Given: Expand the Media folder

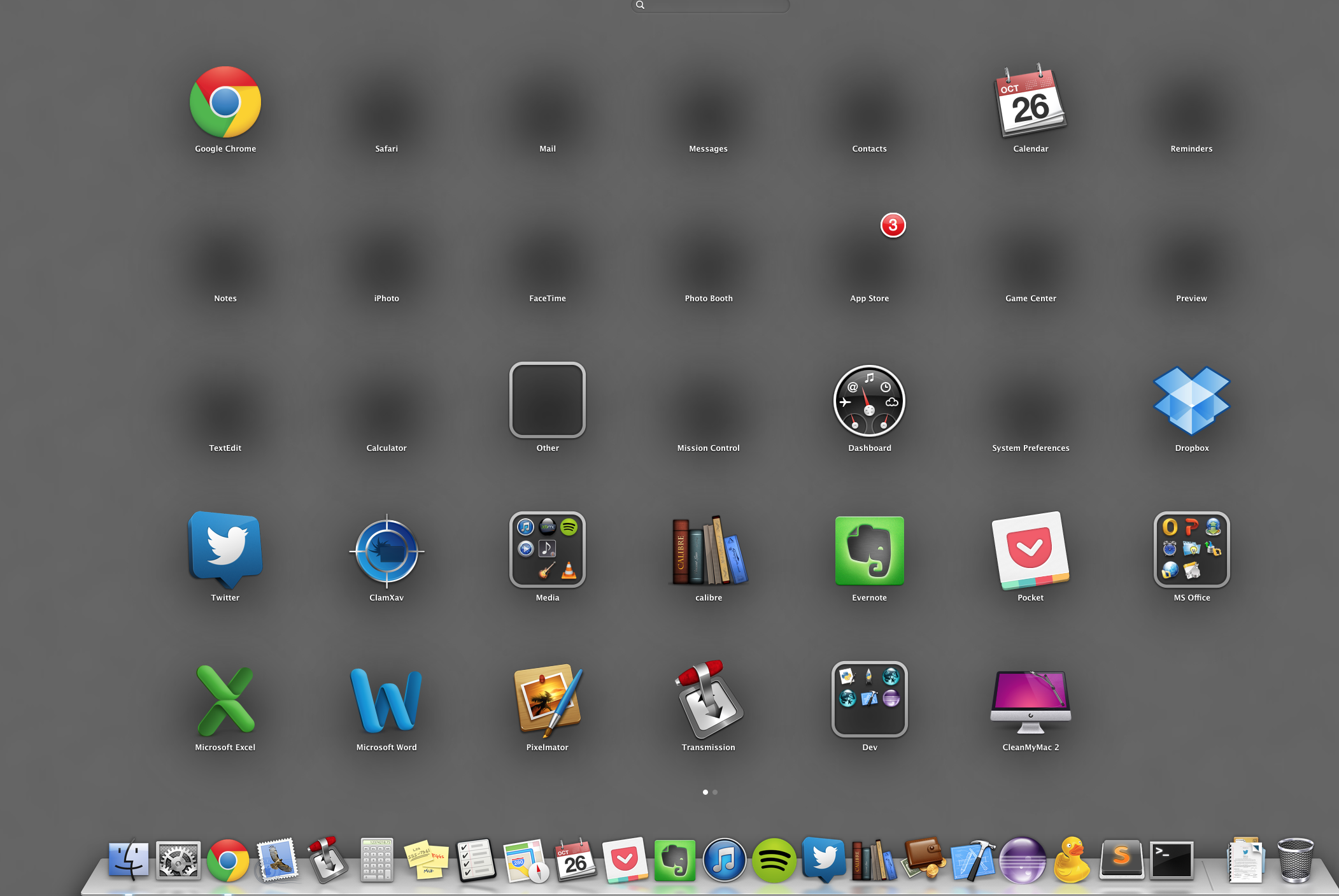Looking at the screenshot, I should pyautogui.click(x=548, y=550).
